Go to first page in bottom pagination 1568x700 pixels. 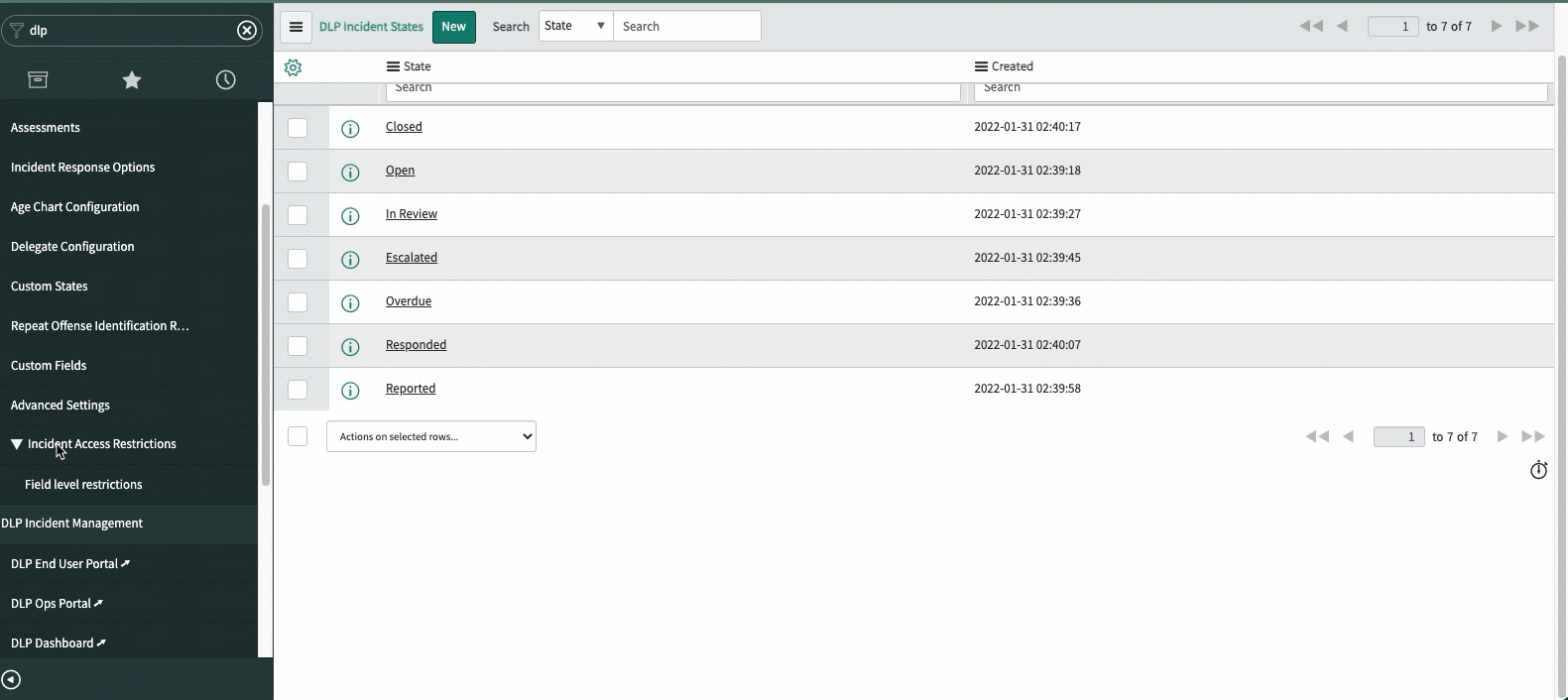click(x=1317, y=436)
